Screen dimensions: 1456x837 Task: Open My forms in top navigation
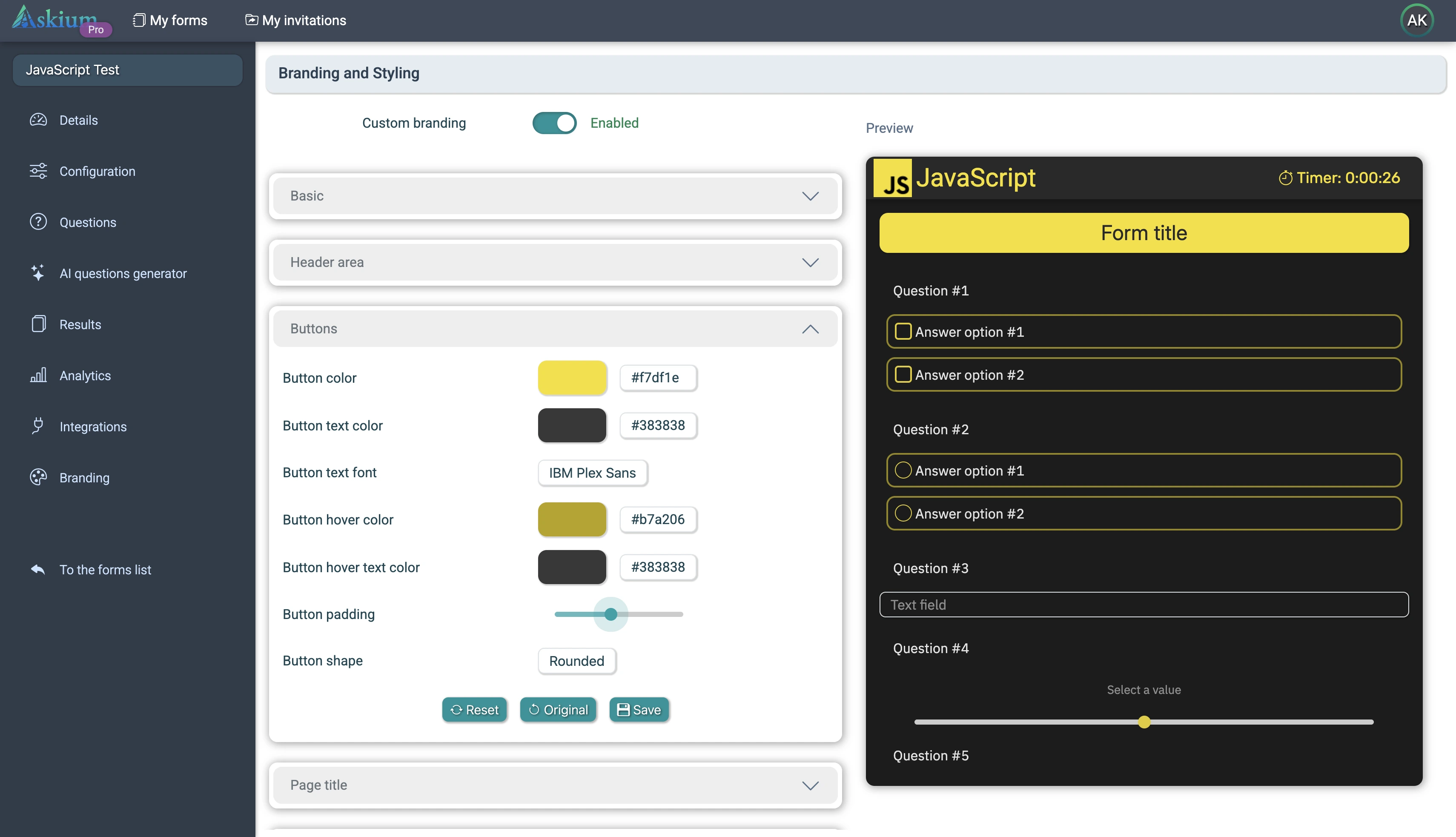point(170,20)
